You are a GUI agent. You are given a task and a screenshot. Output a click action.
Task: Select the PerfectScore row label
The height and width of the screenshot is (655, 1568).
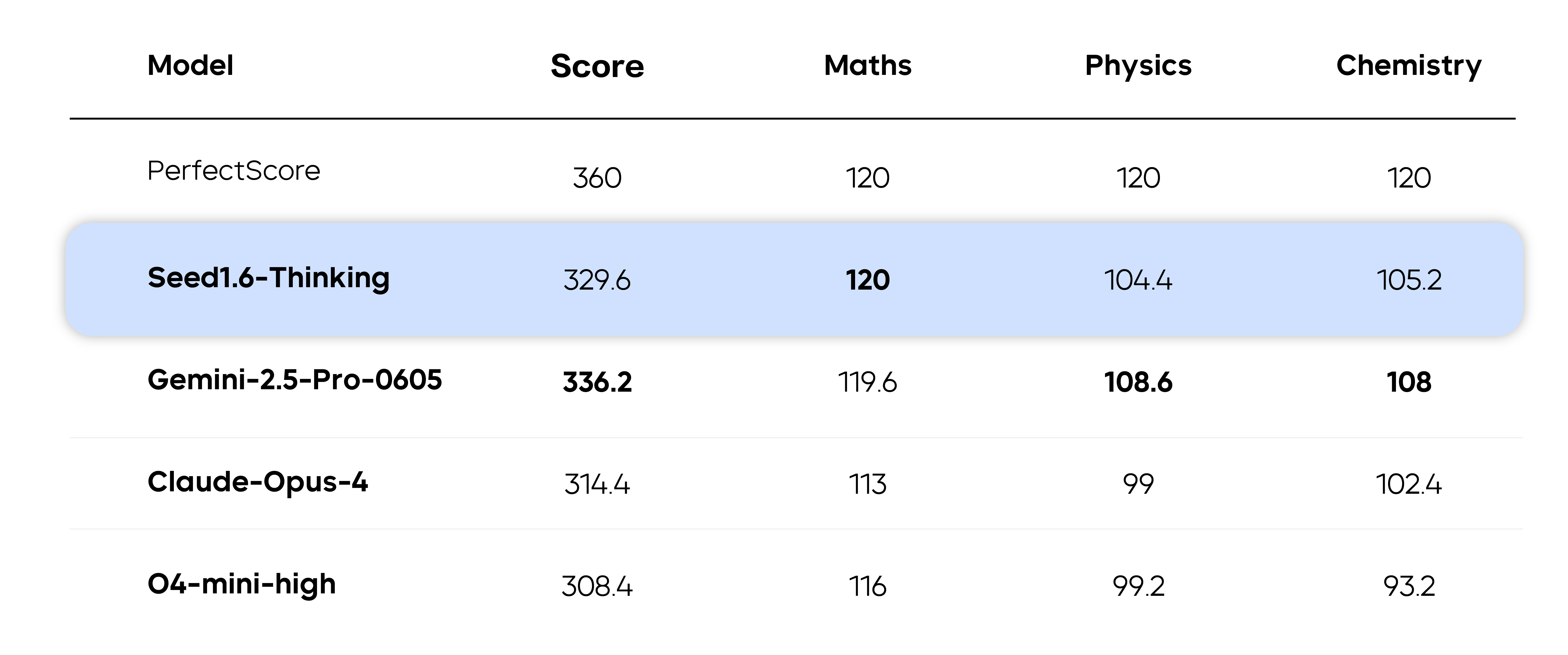pos(234,170)
